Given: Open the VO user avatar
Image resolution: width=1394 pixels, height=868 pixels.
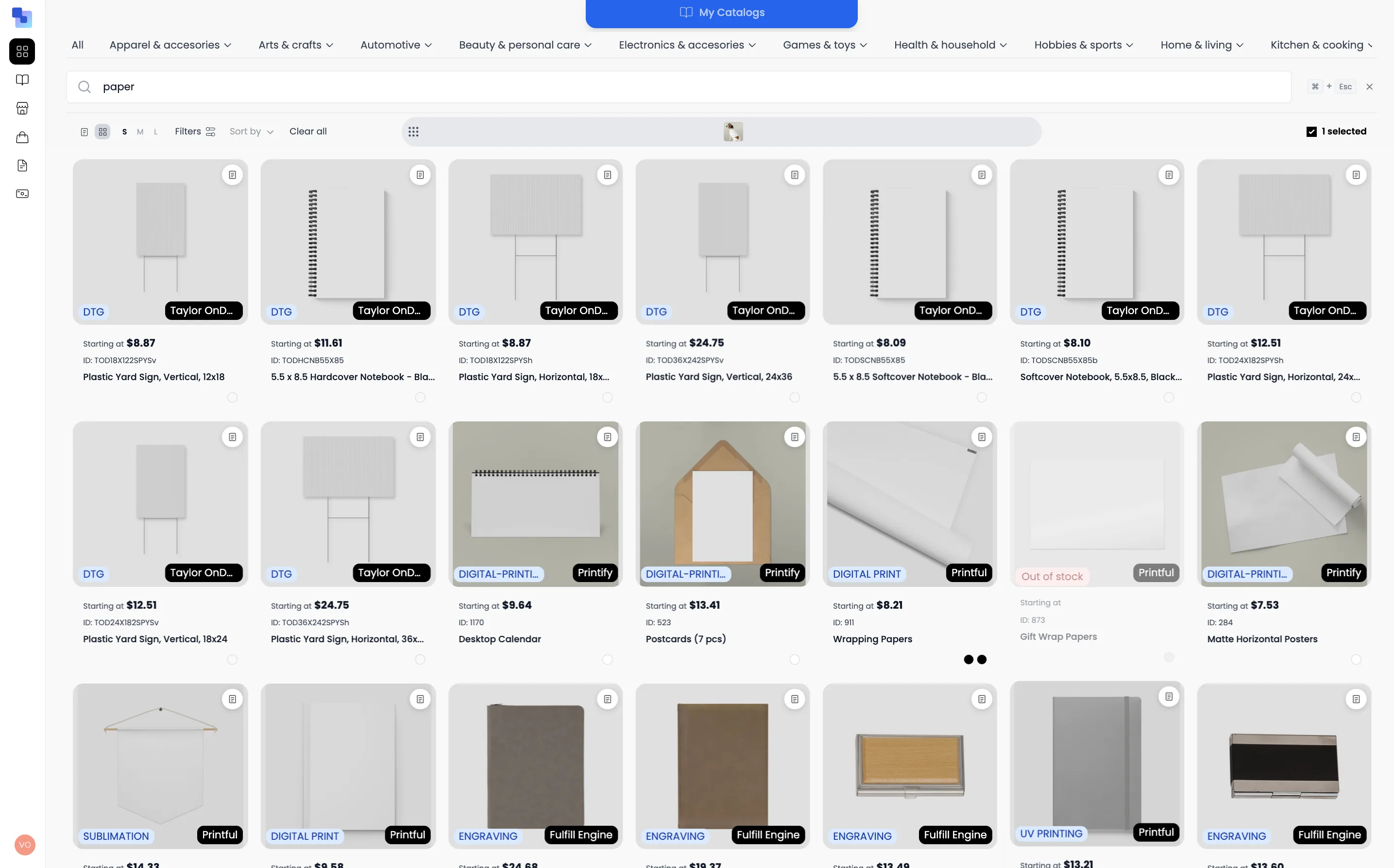Looking at the screenshot, I should point(25,845).
